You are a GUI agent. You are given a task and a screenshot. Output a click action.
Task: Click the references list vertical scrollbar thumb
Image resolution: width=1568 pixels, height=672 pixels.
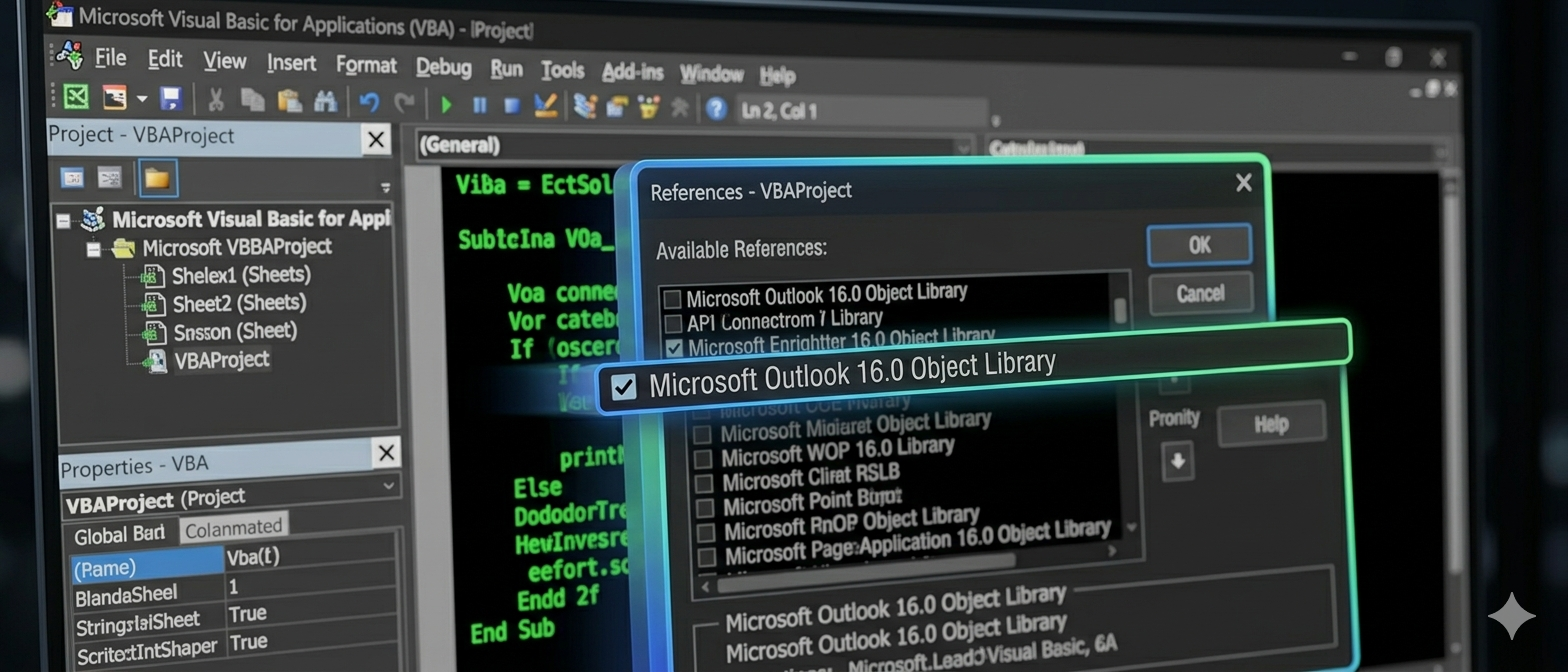(1120, 310)
